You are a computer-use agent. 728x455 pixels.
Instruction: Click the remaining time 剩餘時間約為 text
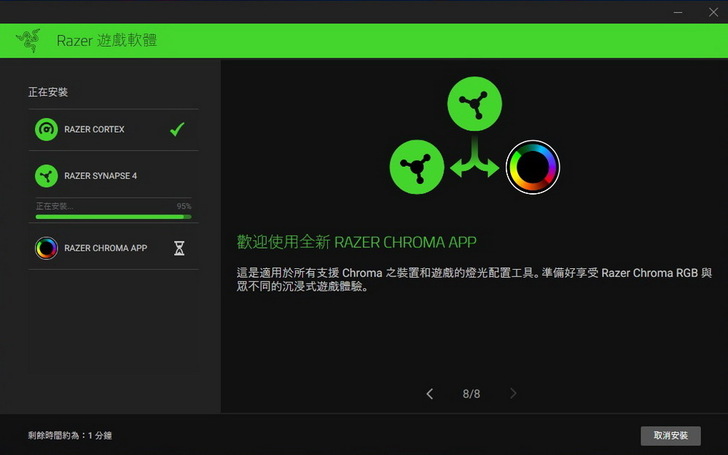pyautogui.click(x=70, y=436)
